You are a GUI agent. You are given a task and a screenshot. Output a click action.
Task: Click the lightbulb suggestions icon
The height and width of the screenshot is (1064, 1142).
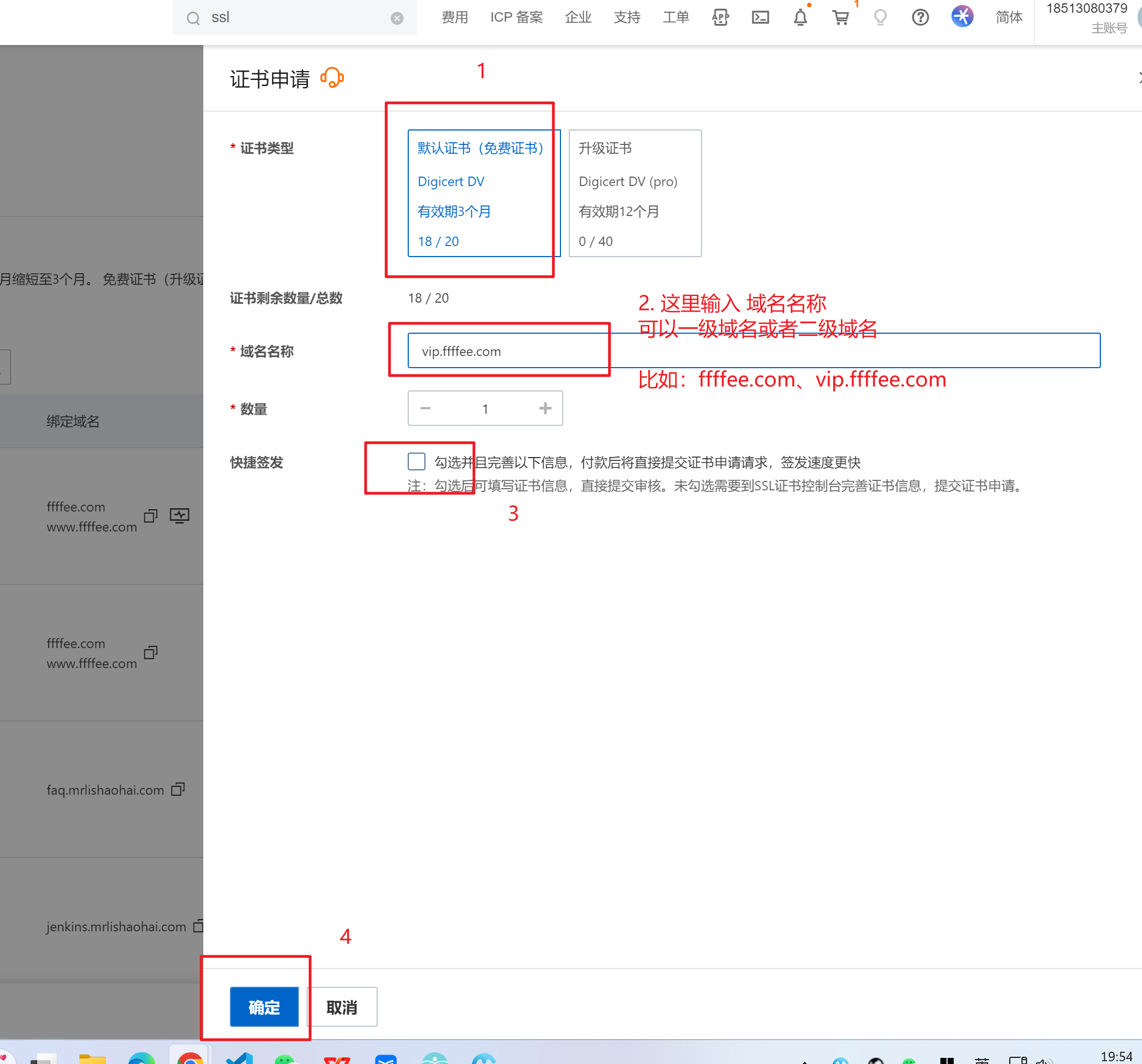tap(880, 18)
